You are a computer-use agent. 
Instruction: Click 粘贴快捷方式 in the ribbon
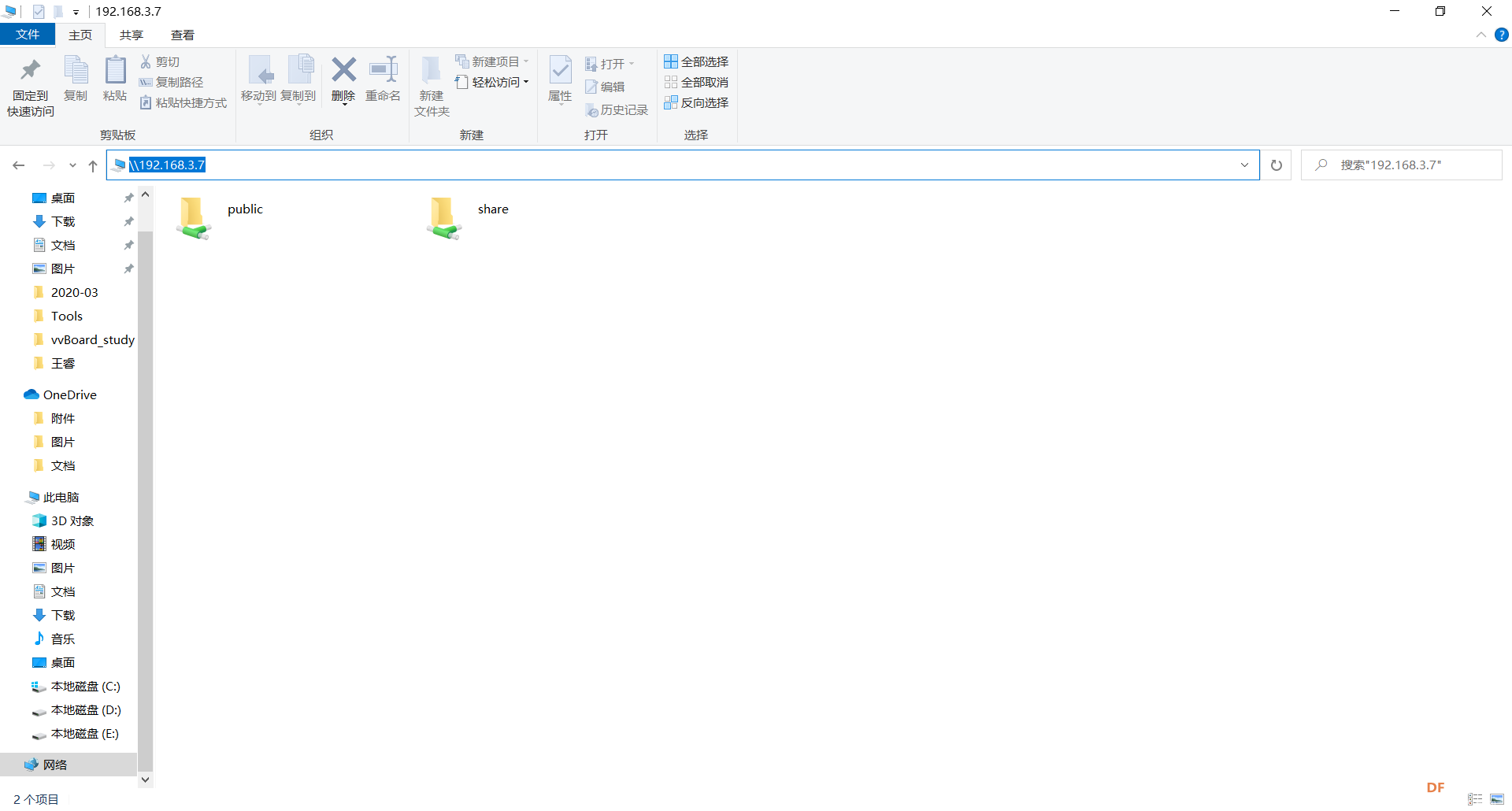tap(183, 102)
